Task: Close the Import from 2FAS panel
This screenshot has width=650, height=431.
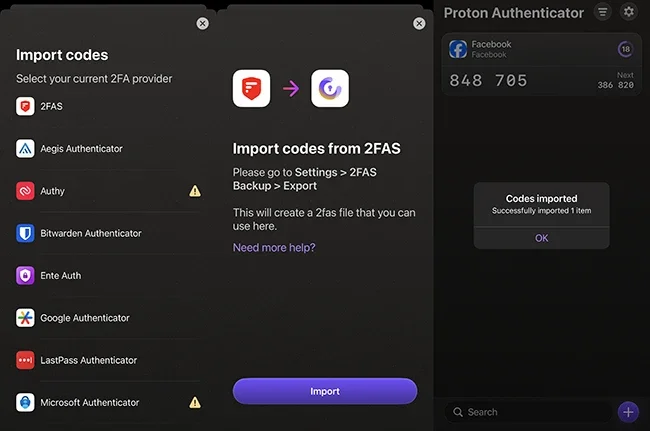Action: click(x=418, y=23)
